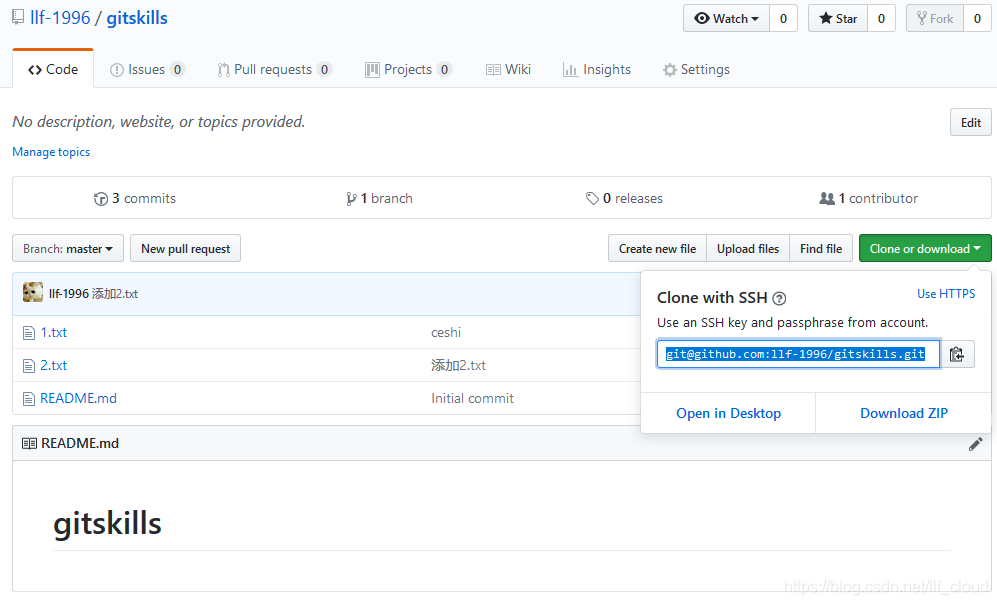Click the help question mark beside Clone with SSH
The width and height of the screenshot is (997, 605).
click(779, 298)
